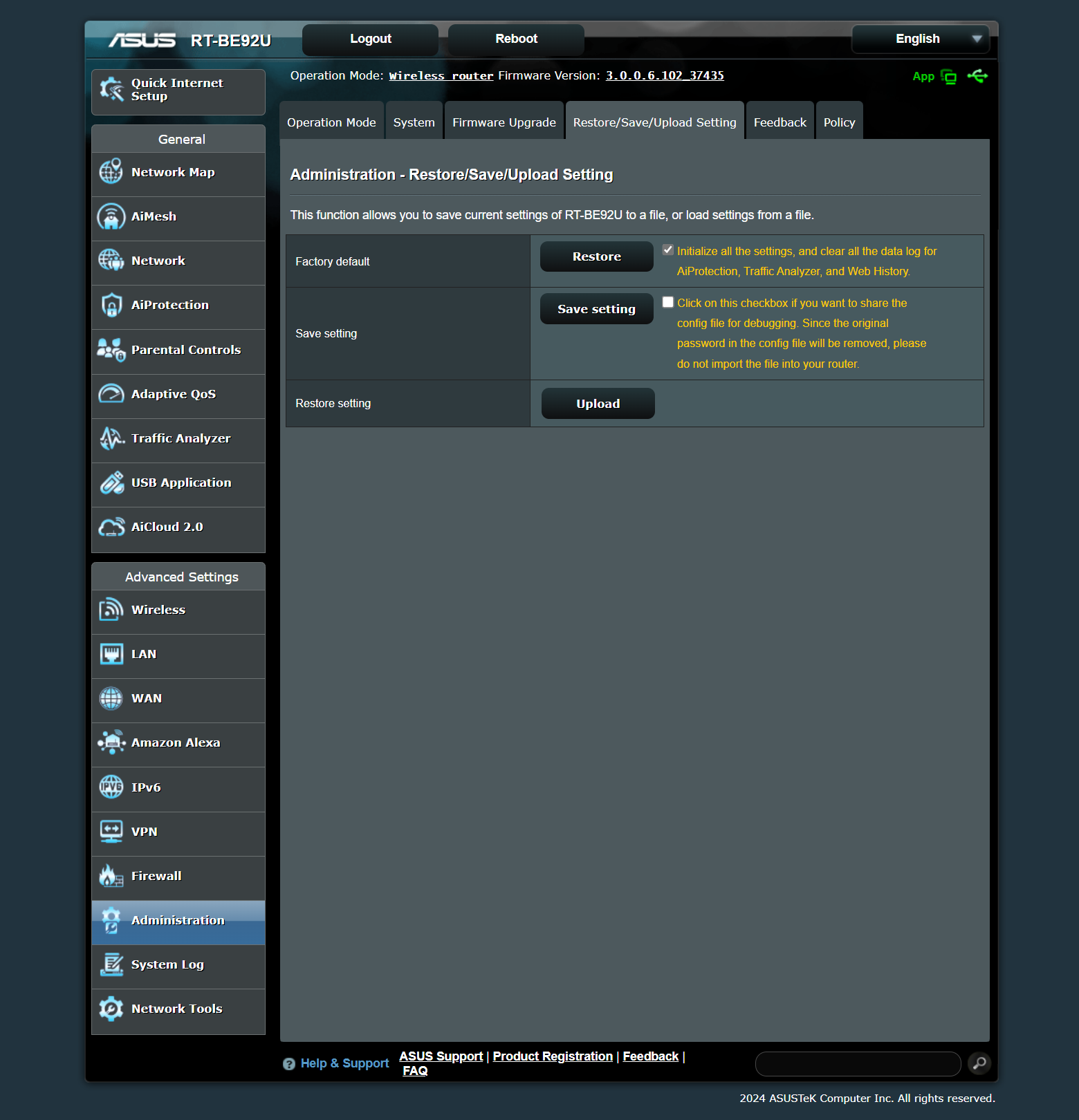
Task: Switch to the Policy tab
Action: 840,122
